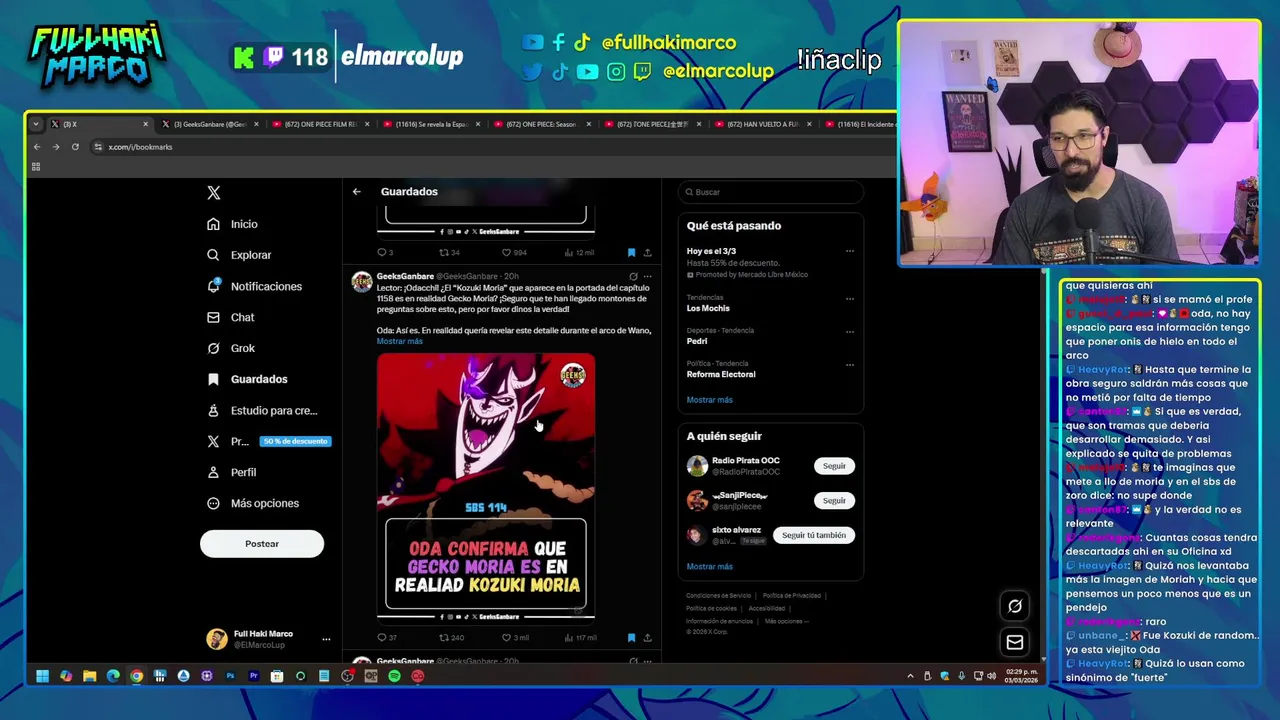Like the Moria post with 3 mil likes
The width and height of the screenshot is (1280, 720).
click(x=515, y=638)
